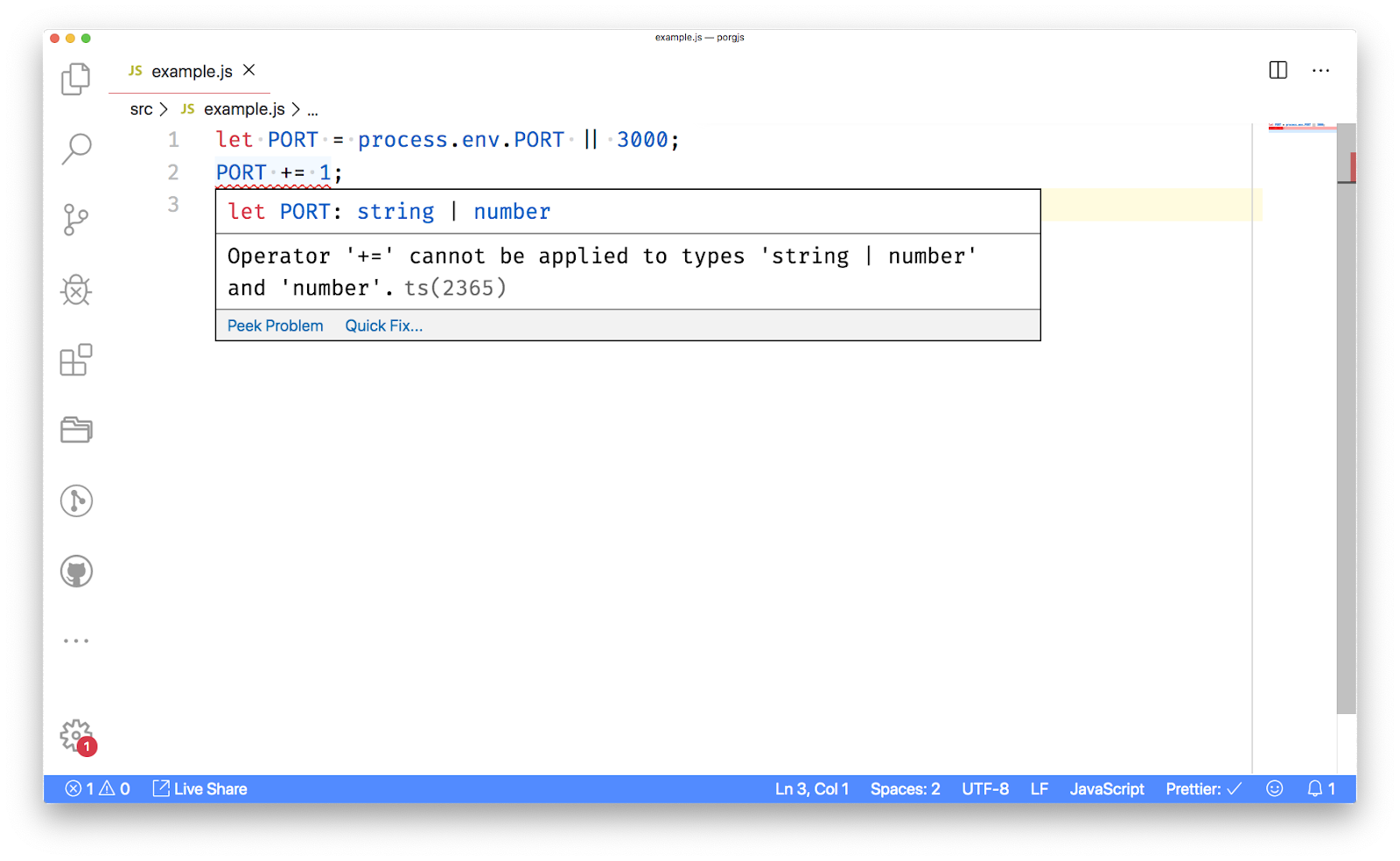Change end of line sequence via LF

(1039, 788)
